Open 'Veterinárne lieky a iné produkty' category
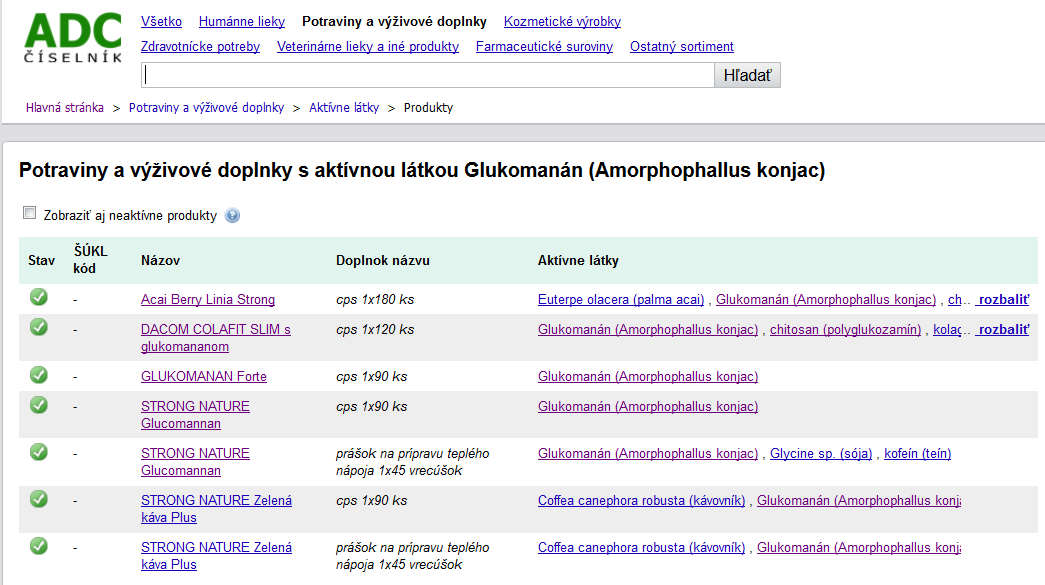1045x585 pixels. (368, 47)
